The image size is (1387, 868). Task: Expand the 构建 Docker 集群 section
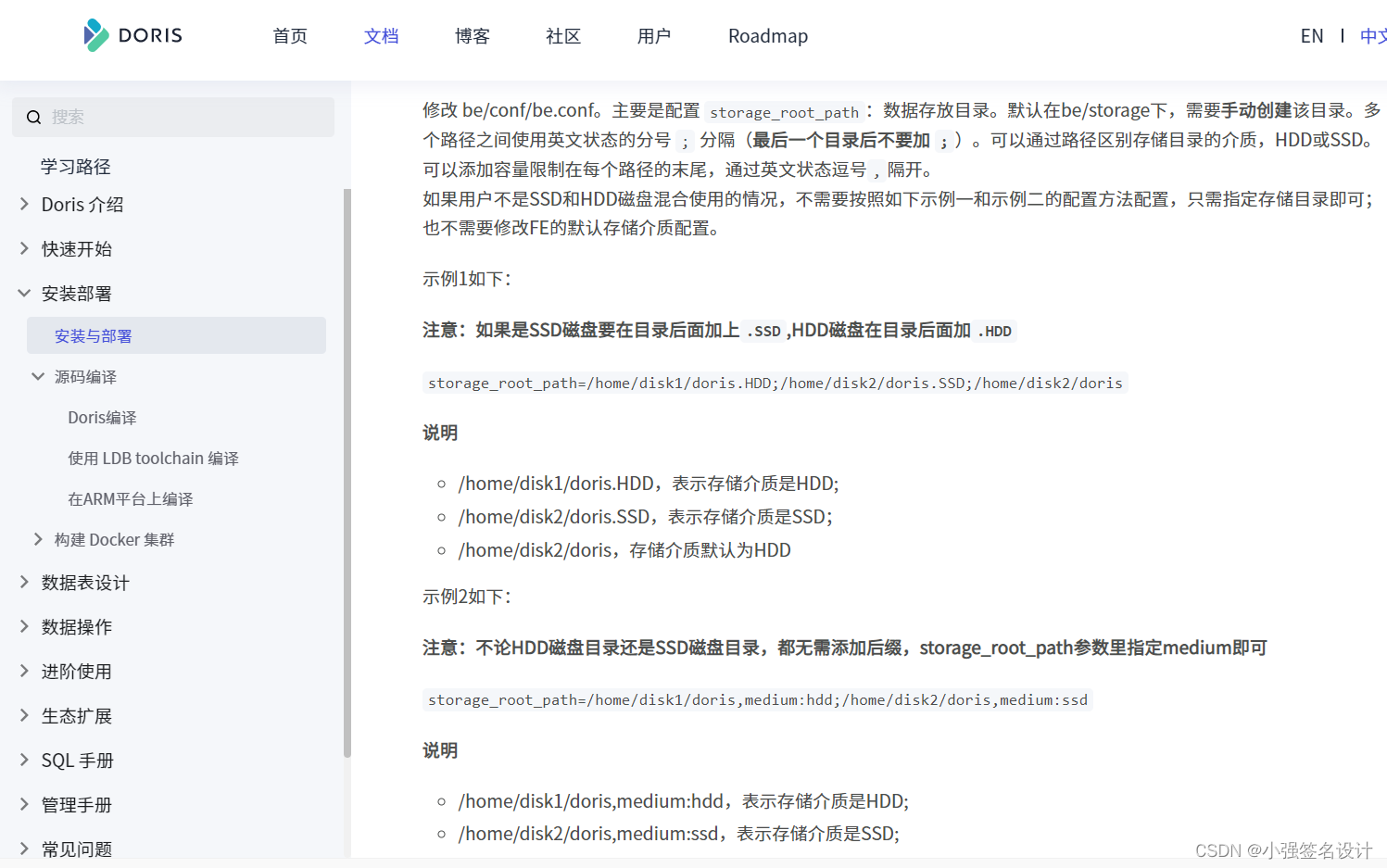click(38, 538)
